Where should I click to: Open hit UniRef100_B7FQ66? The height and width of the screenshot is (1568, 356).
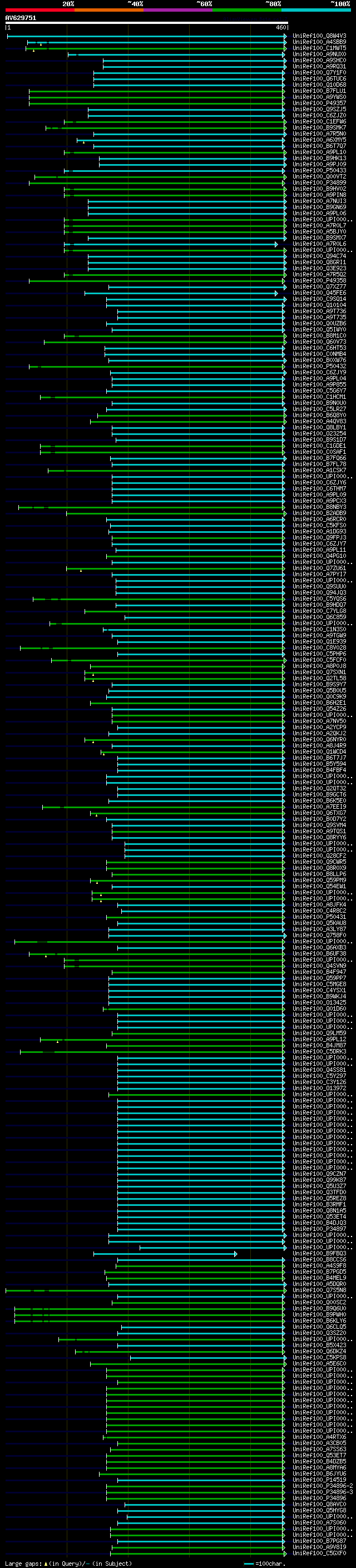[x=319, y=458]
